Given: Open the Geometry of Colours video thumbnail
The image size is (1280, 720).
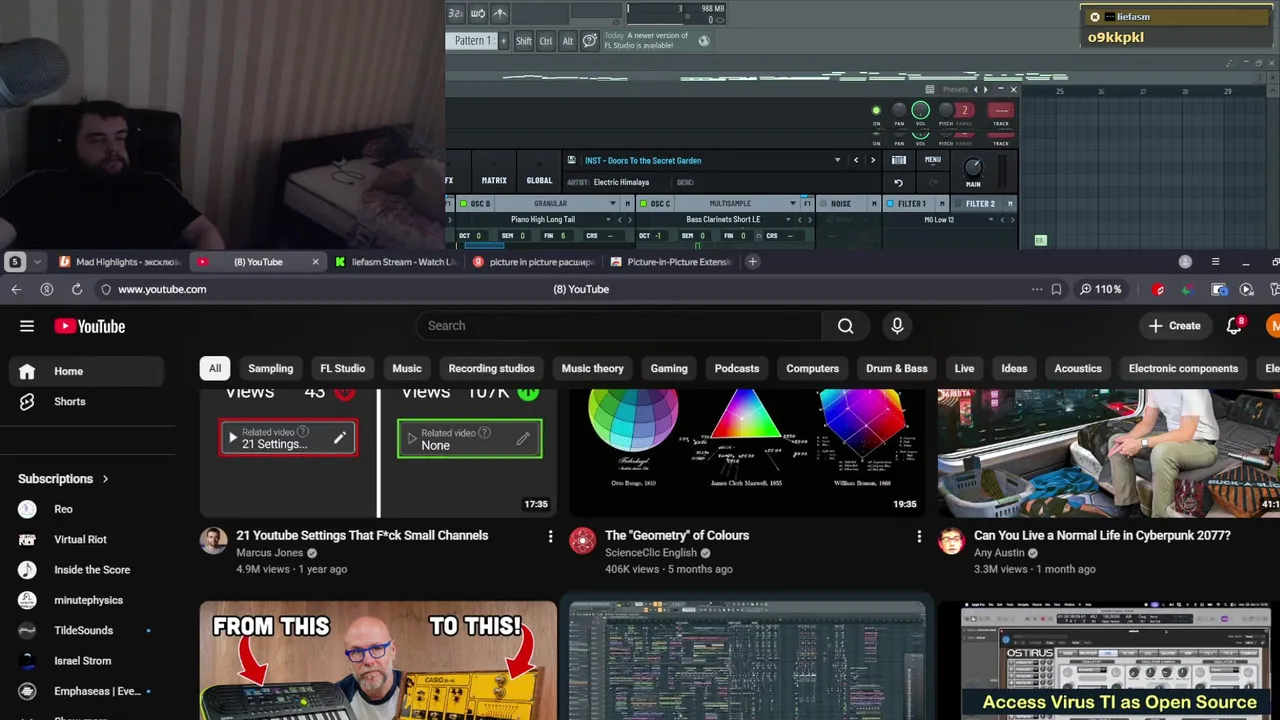Looking at the screenshot, I should point(747,453).
